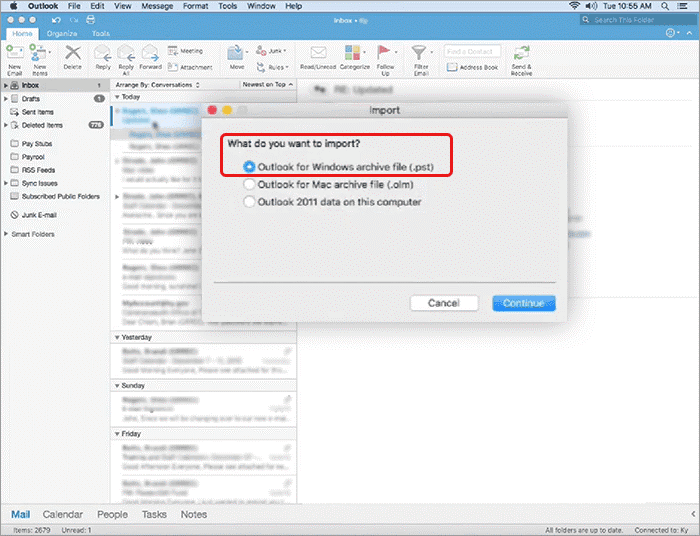
Task: Open the Pay Stubs folder
Action: coord(31,144)
